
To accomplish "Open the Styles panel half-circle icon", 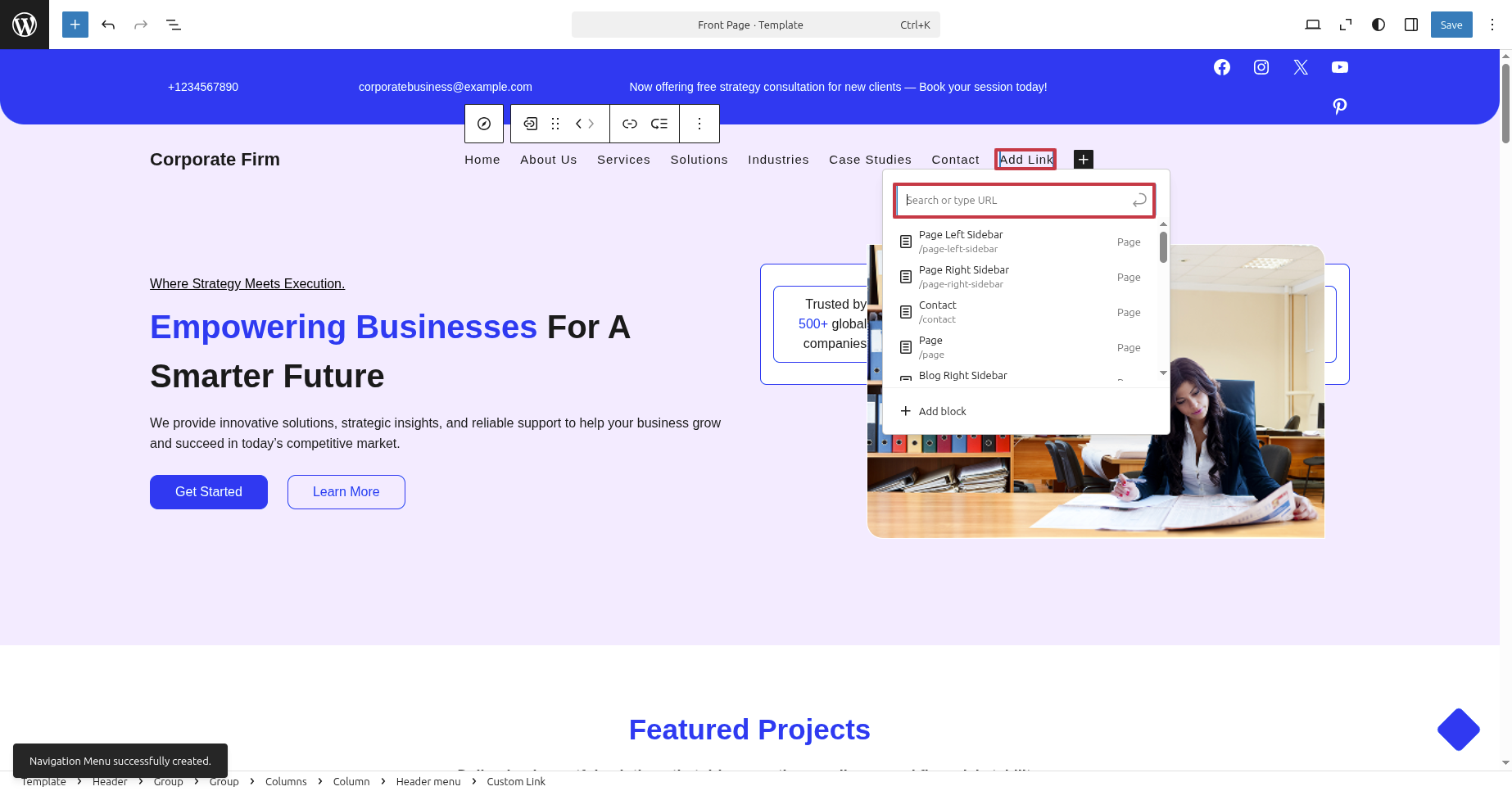I will pos(1378,25).
